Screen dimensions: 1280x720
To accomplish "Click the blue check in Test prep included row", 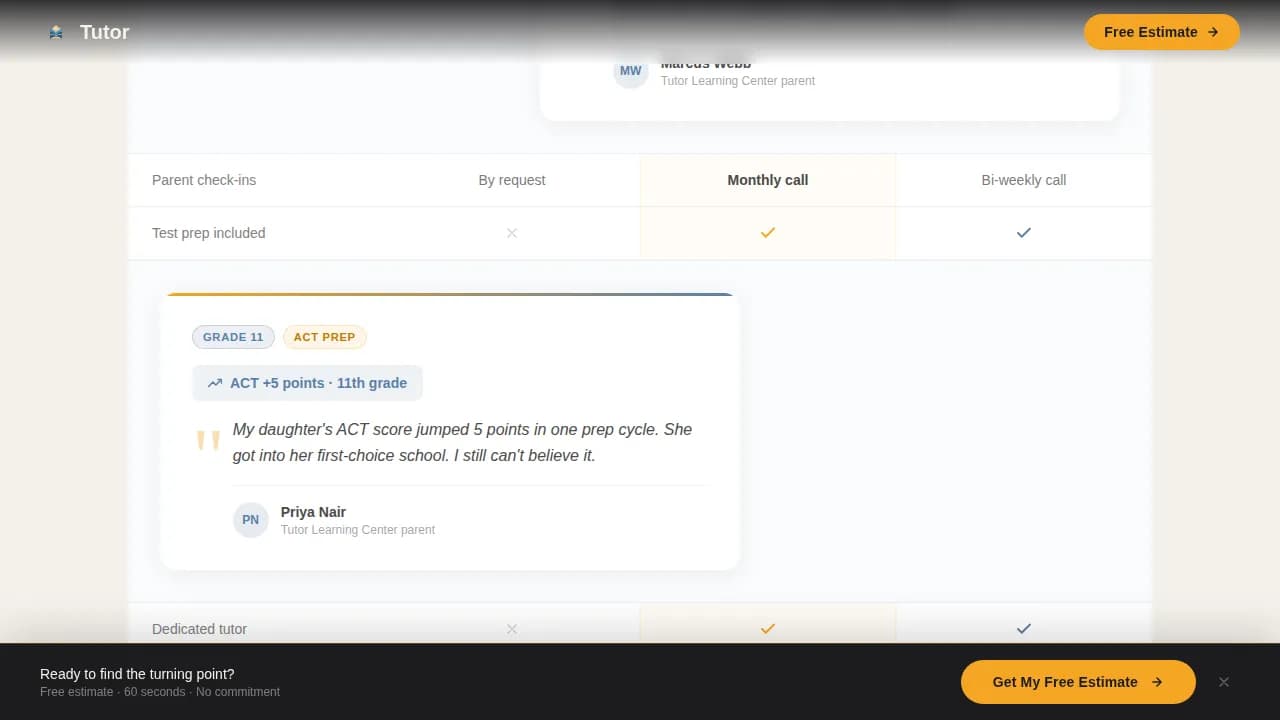I will 1024,233.
